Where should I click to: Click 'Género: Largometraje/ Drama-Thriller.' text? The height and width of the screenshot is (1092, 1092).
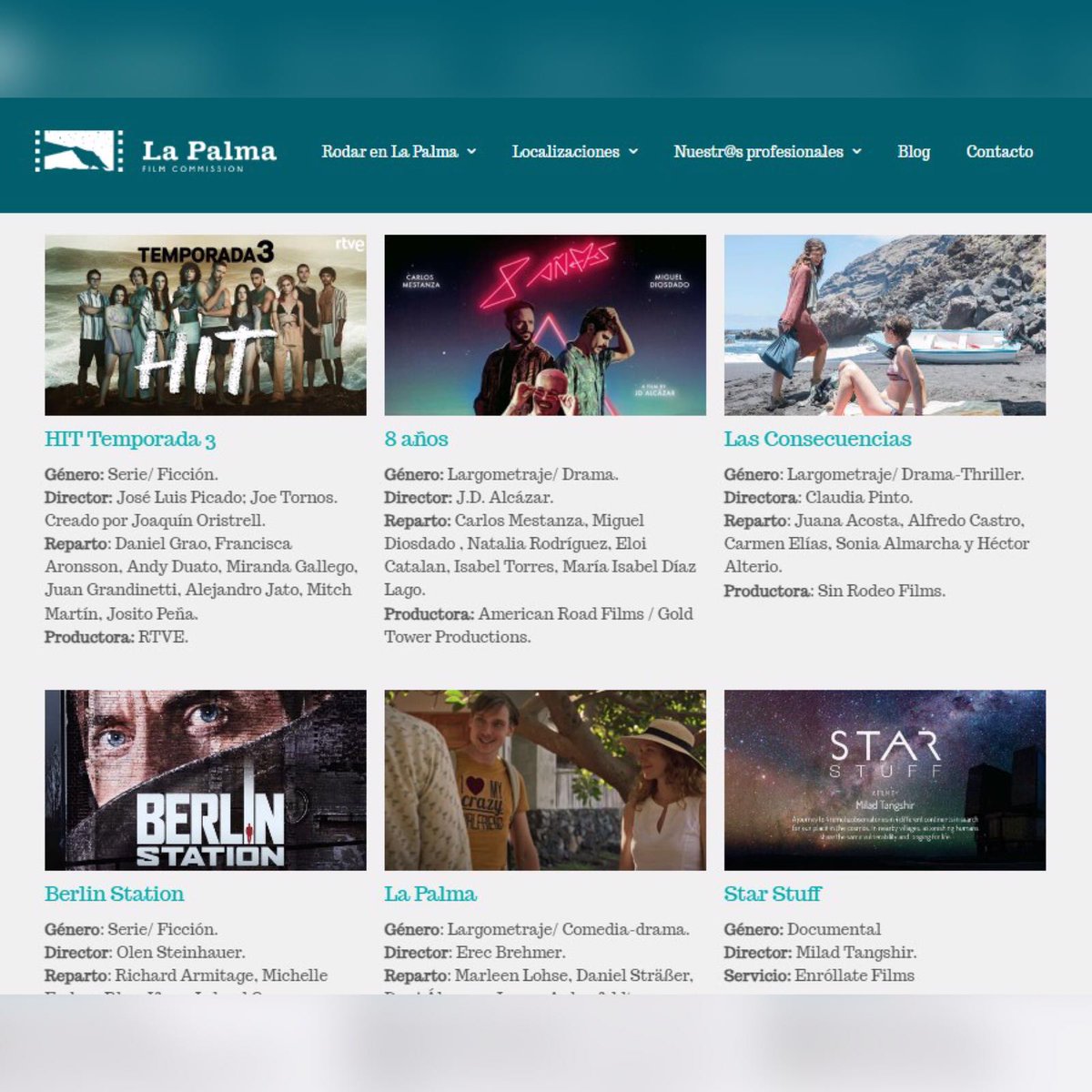click(874, 474)
